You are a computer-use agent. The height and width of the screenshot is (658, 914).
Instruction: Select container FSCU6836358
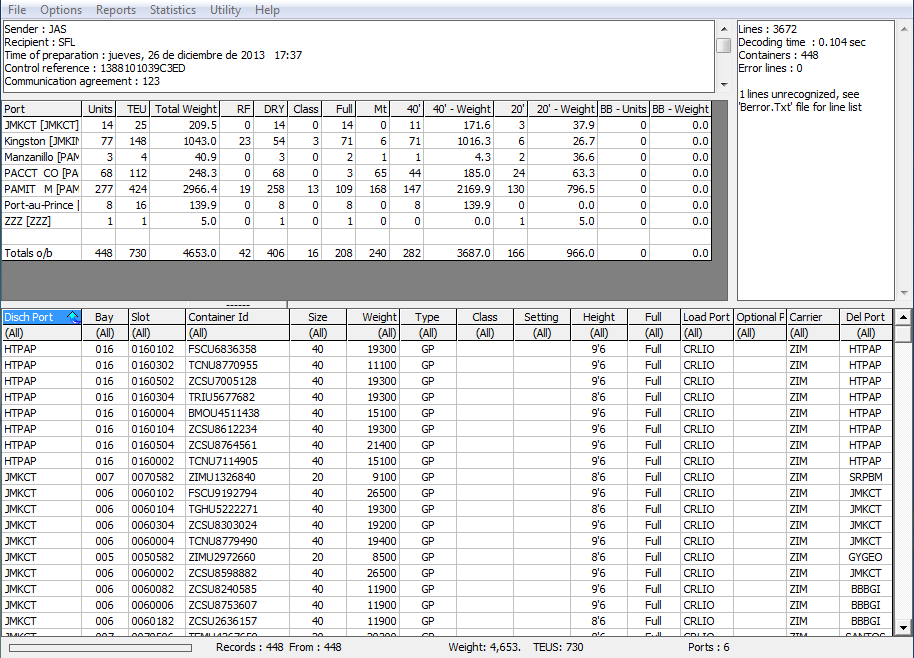coord(222,349)
